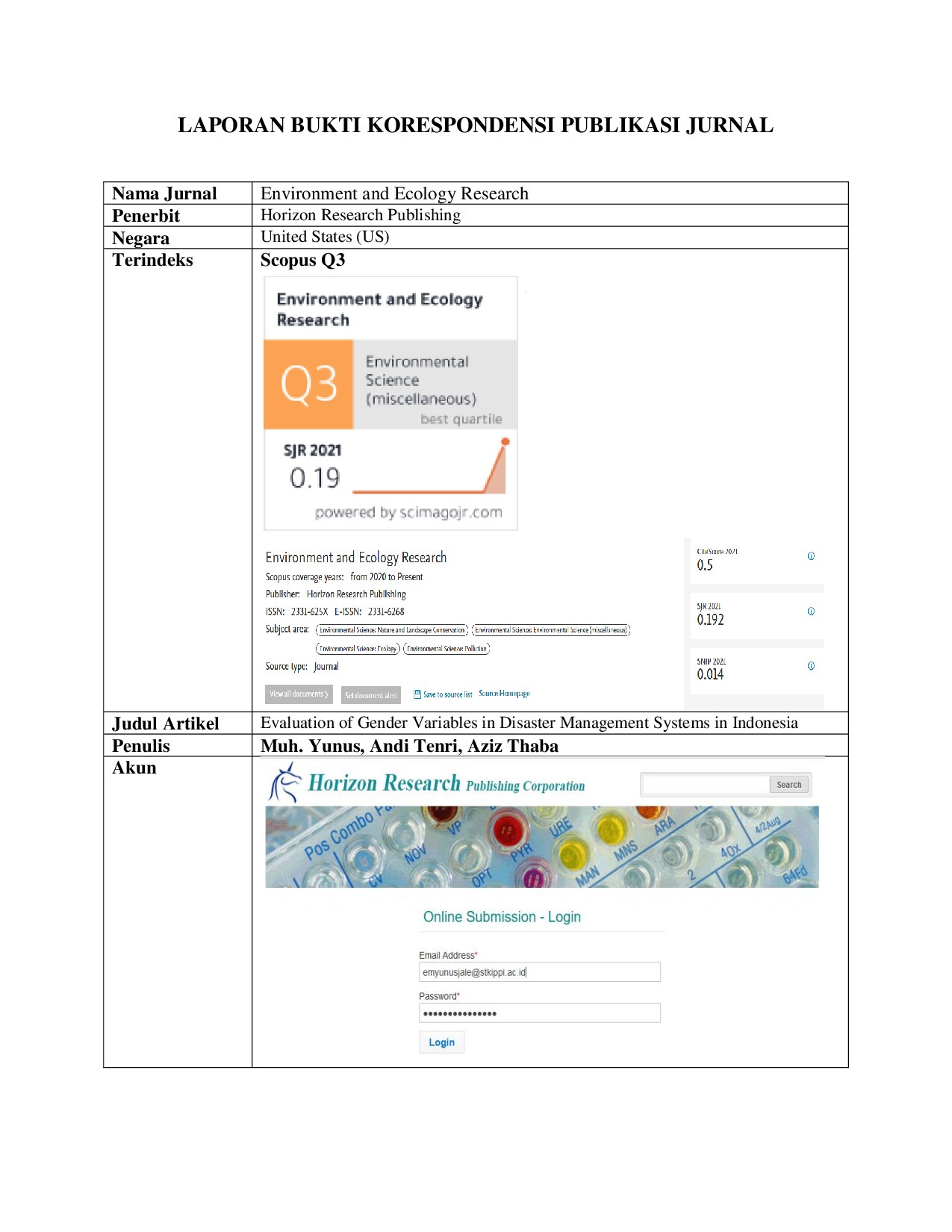Focus the Password input field
The image size is (952, 1232).
pyautogui.click(x=539, y=1013)
